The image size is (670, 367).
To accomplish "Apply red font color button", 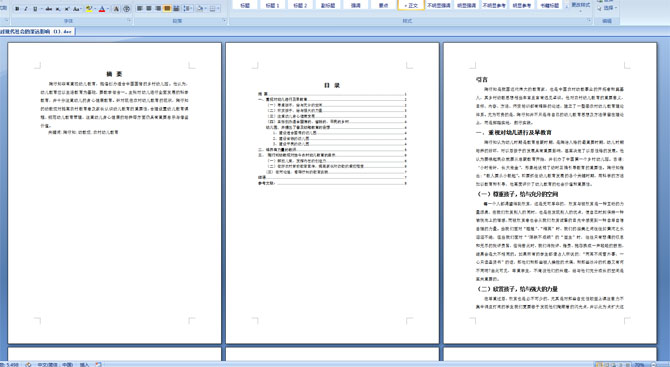I will (x=102, y=9).
